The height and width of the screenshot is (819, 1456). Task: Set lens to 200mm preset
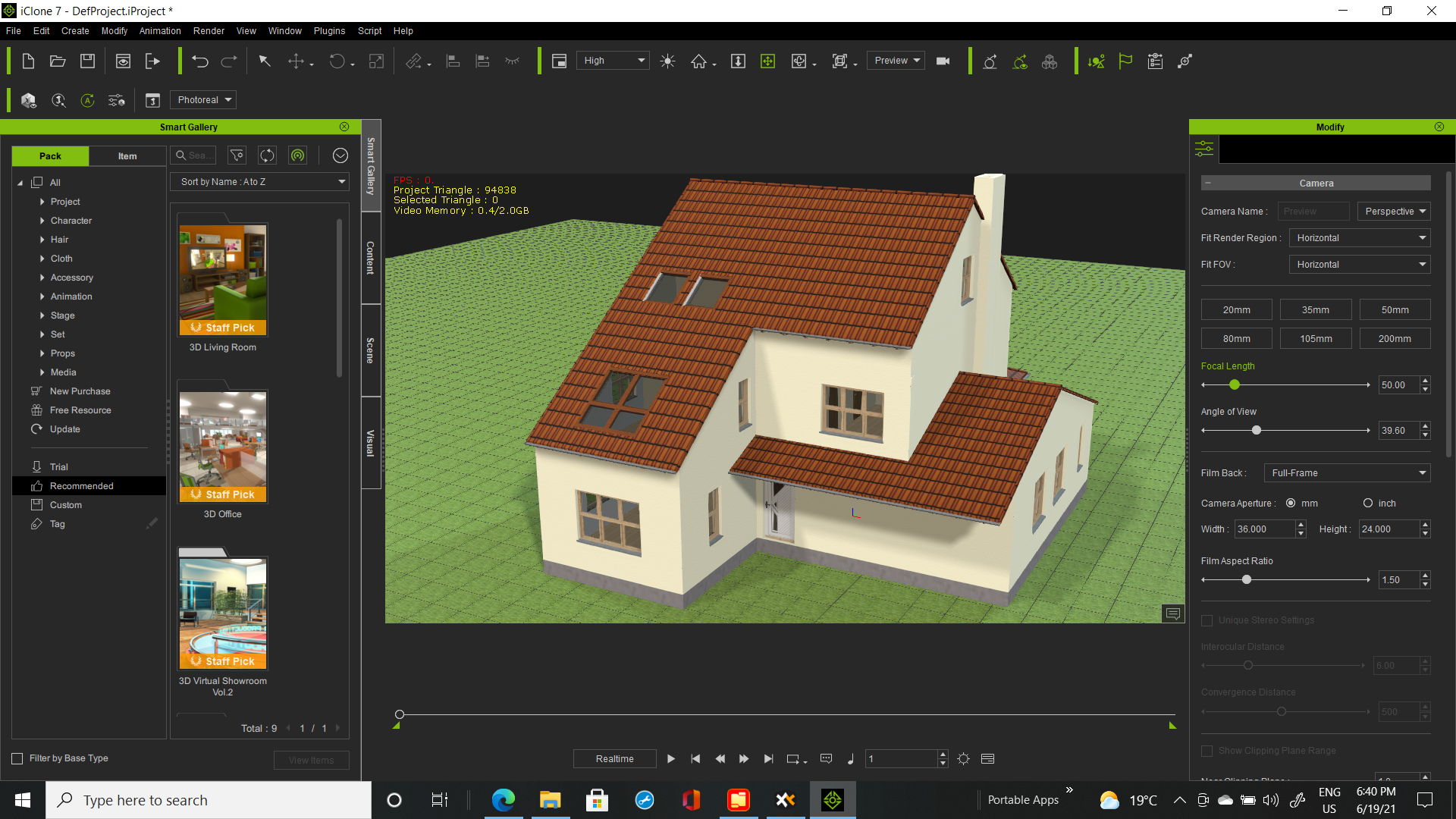[x=1395, y=339]
